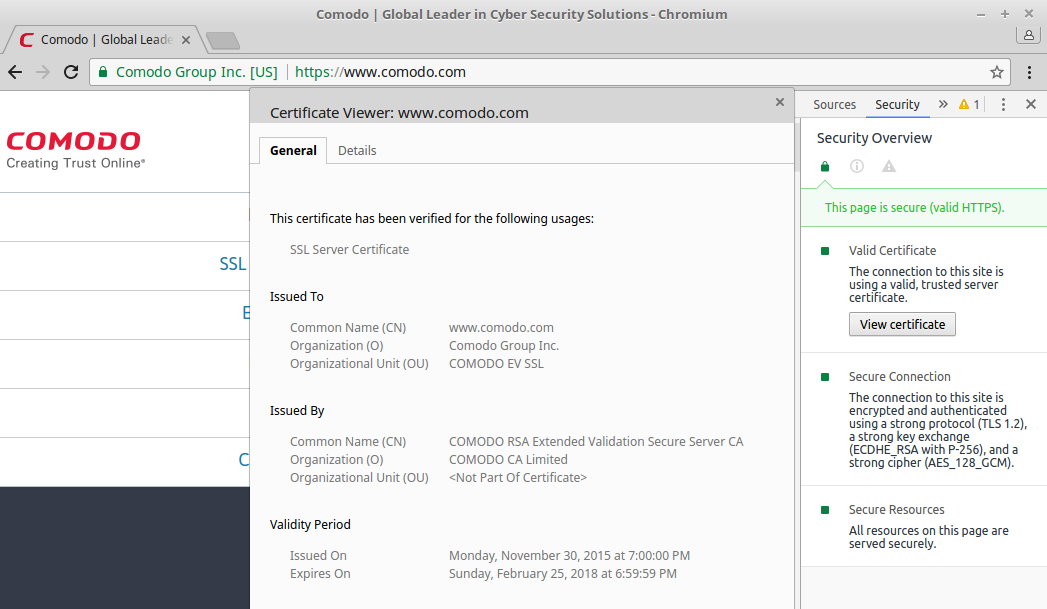The height and width of the screenshot is (609, 1047).
Task: Click the gray warning triangle in Security Overview
Action: [888, 167]
